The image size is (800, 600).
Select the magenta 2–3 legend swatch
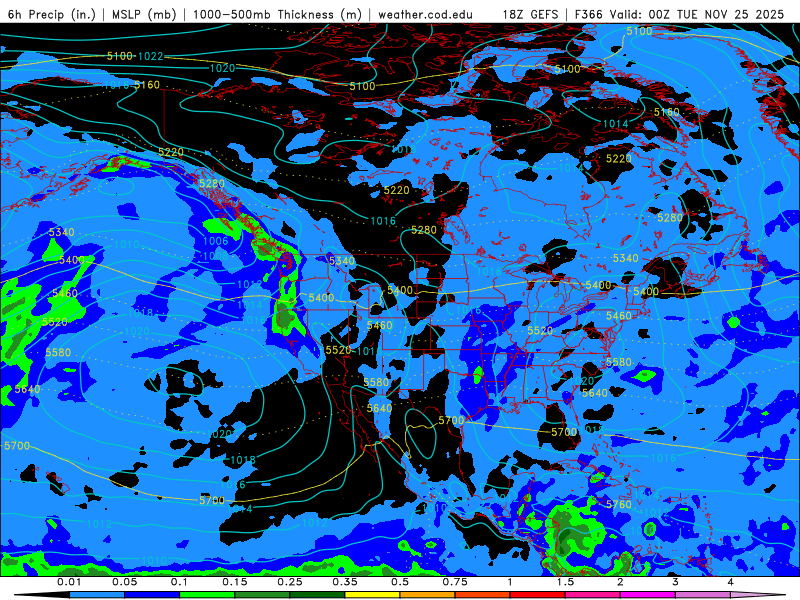(648, 595)
